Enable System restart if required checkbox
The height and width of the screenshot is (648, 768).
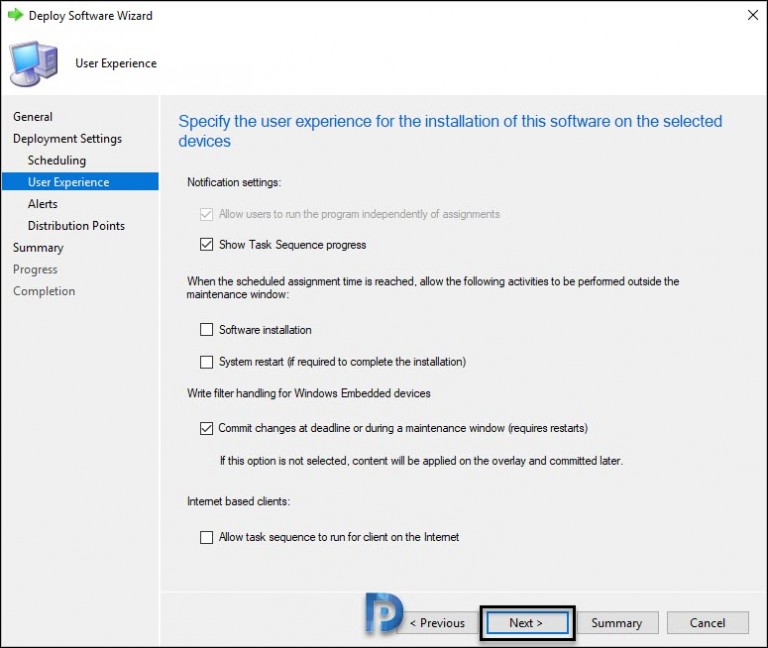coord(206,362)
